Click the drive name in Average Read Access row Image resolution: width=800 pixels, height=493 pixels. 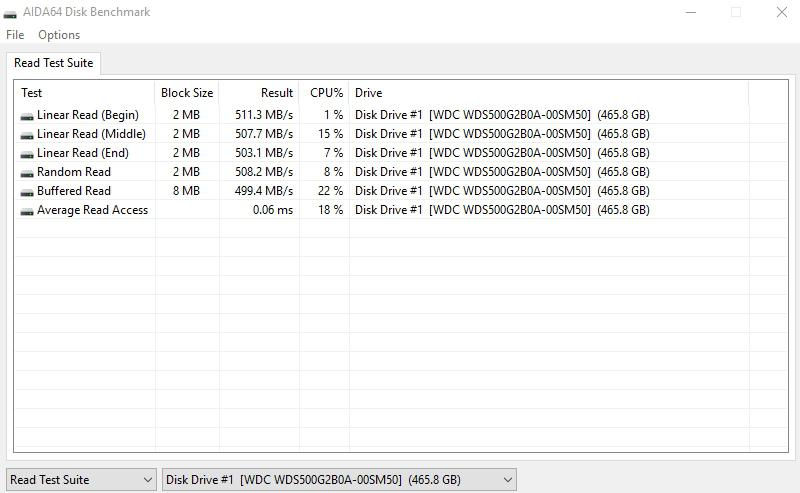pos(502,210)
